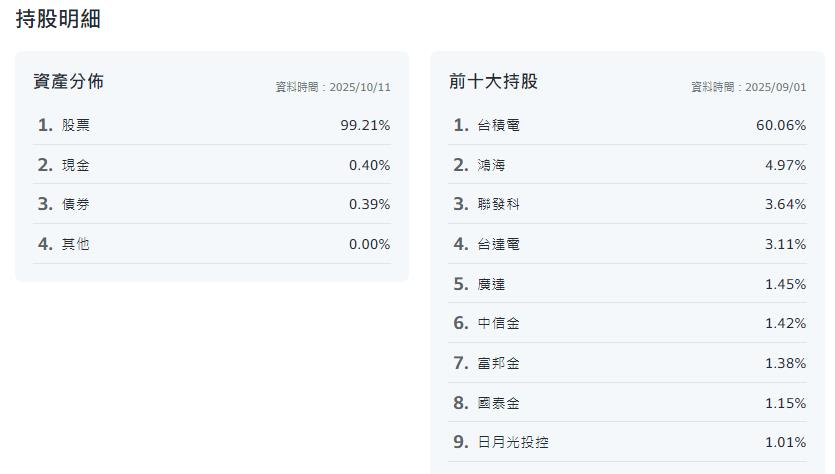Click the 富邦金 holding
Viewport: 835px width, 474px height.
click(498, 363)
